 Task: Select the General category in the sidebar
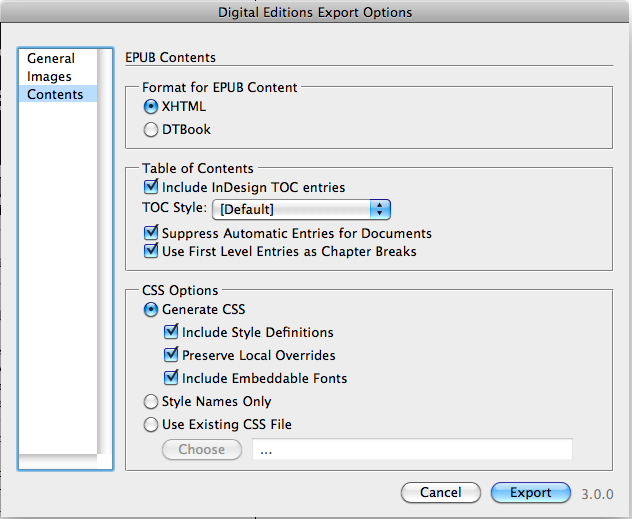click(x=51, y=58)
